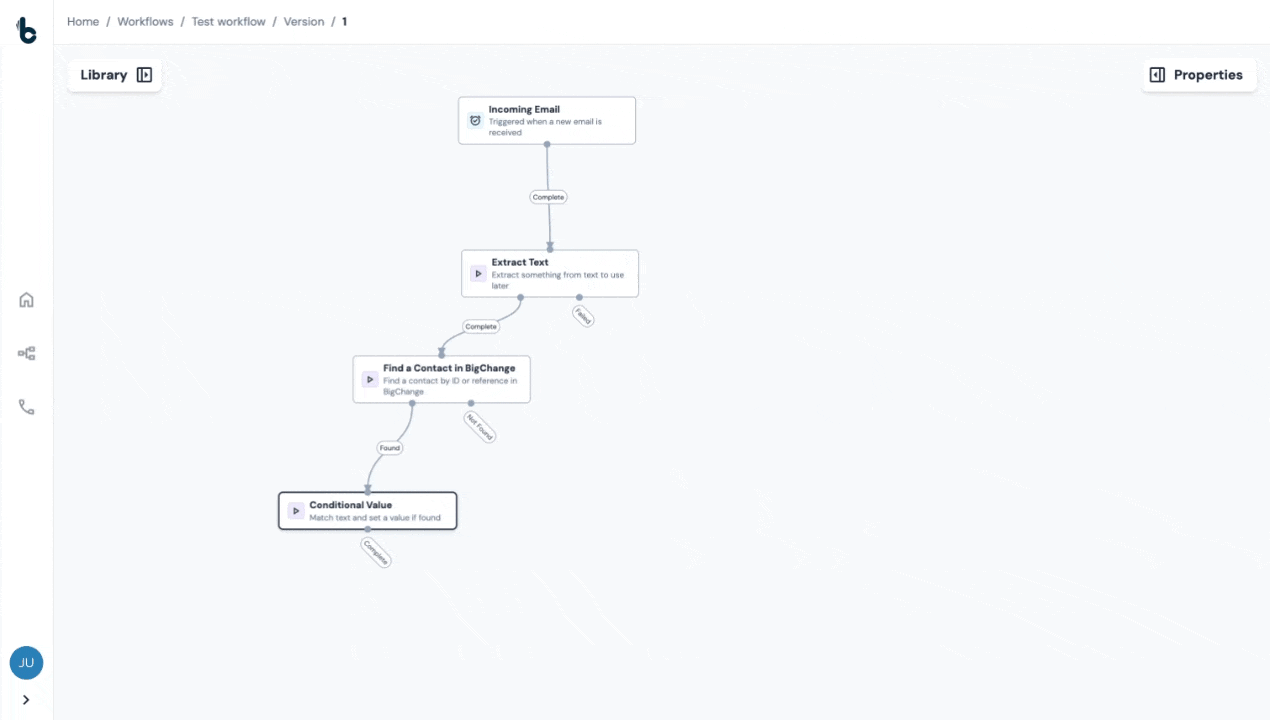Click the JU user avatar
Screen dimensions: 1270x720
(x=26, y=662)
